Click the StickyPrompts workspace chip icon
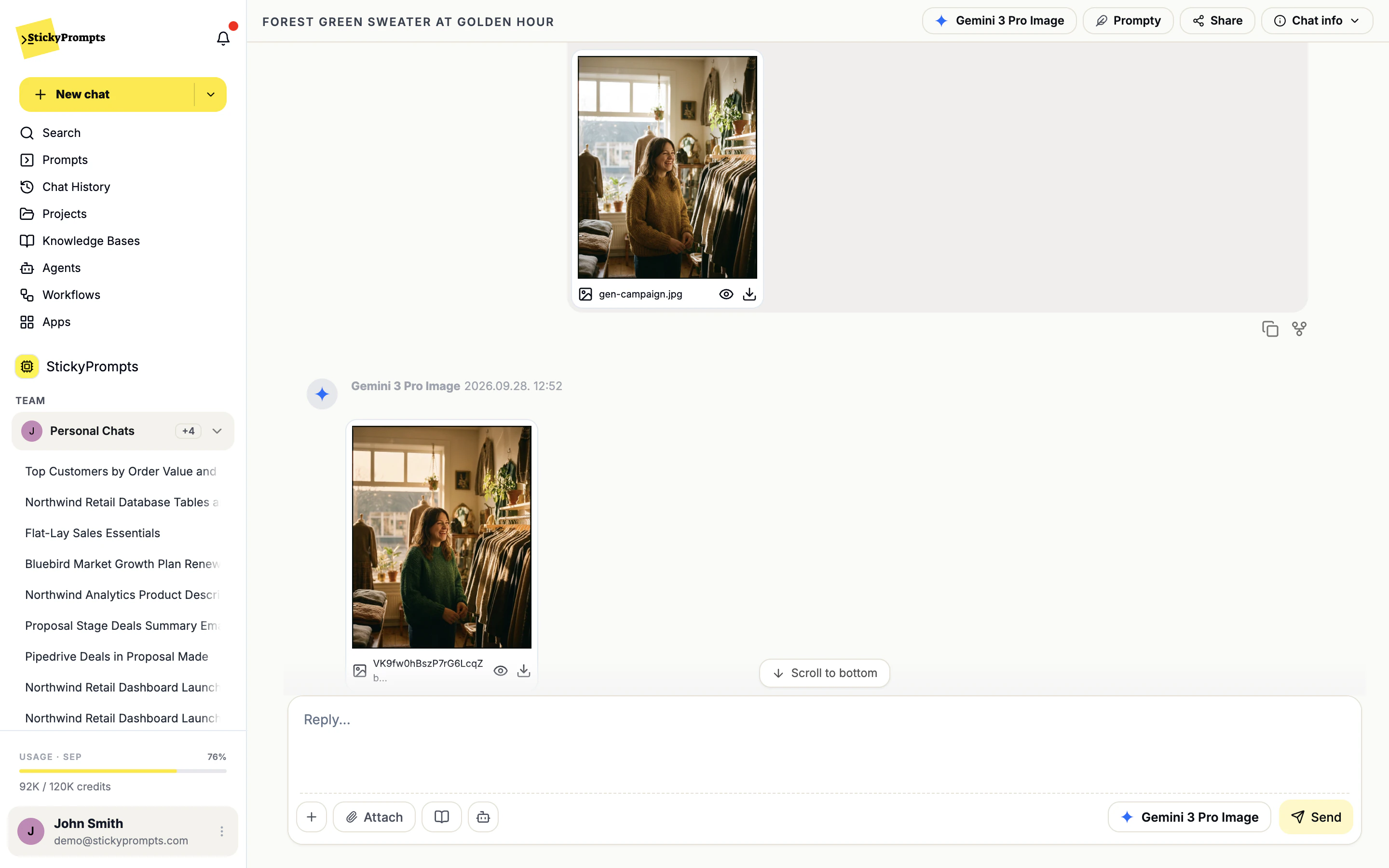Viewport: 1389px width, 868px height. pos(27,366)
